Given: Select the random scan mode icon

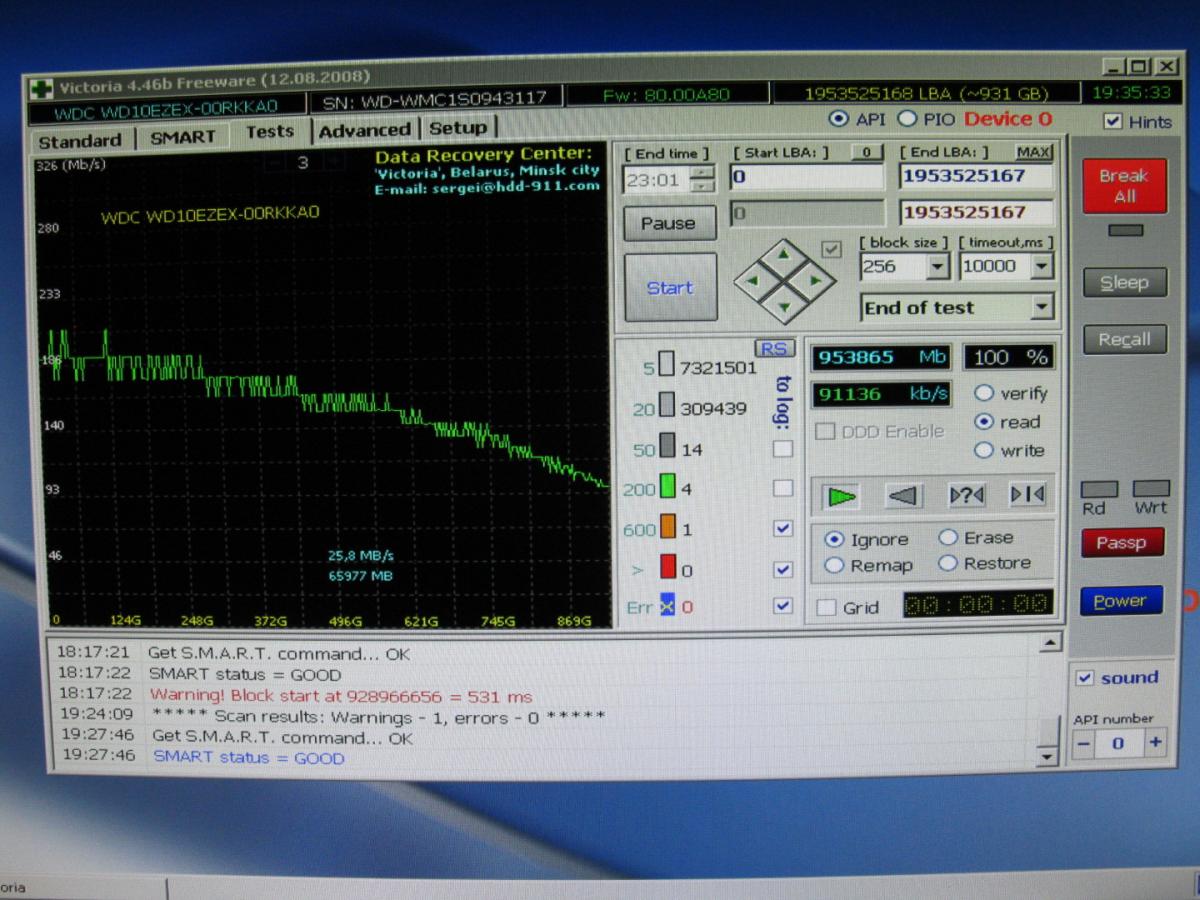Looking at the screenshot, I should click(x=966, y=495).
